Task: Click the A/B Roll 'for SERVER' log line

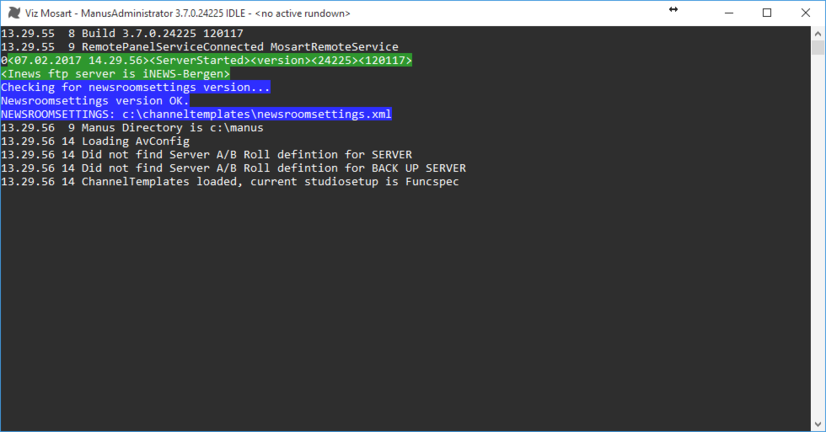Action: [206, 154]
